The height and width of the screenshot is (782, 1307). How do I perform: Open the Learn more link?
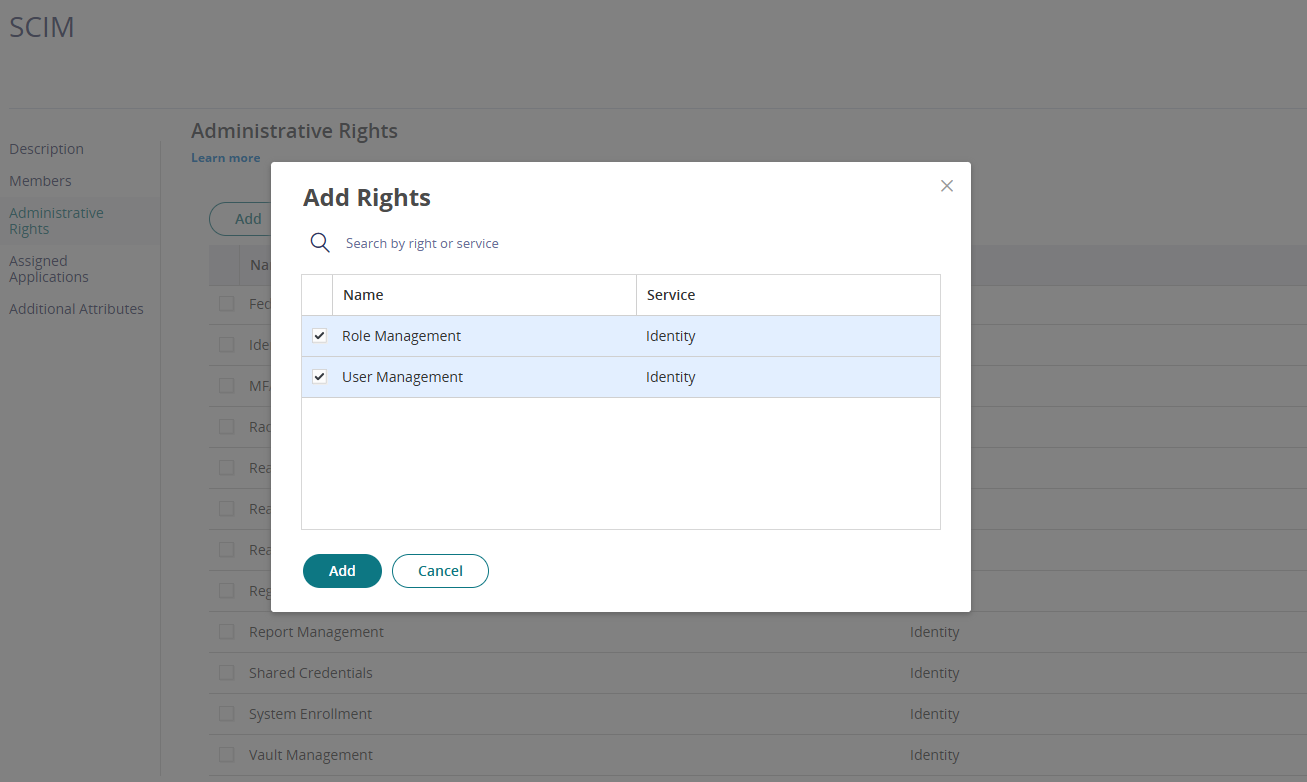[x=225, y=157]
